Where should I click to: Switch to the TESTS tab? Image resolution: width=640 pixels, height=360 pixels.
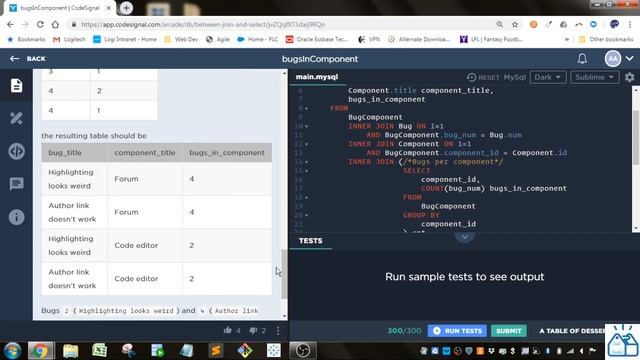310,241
